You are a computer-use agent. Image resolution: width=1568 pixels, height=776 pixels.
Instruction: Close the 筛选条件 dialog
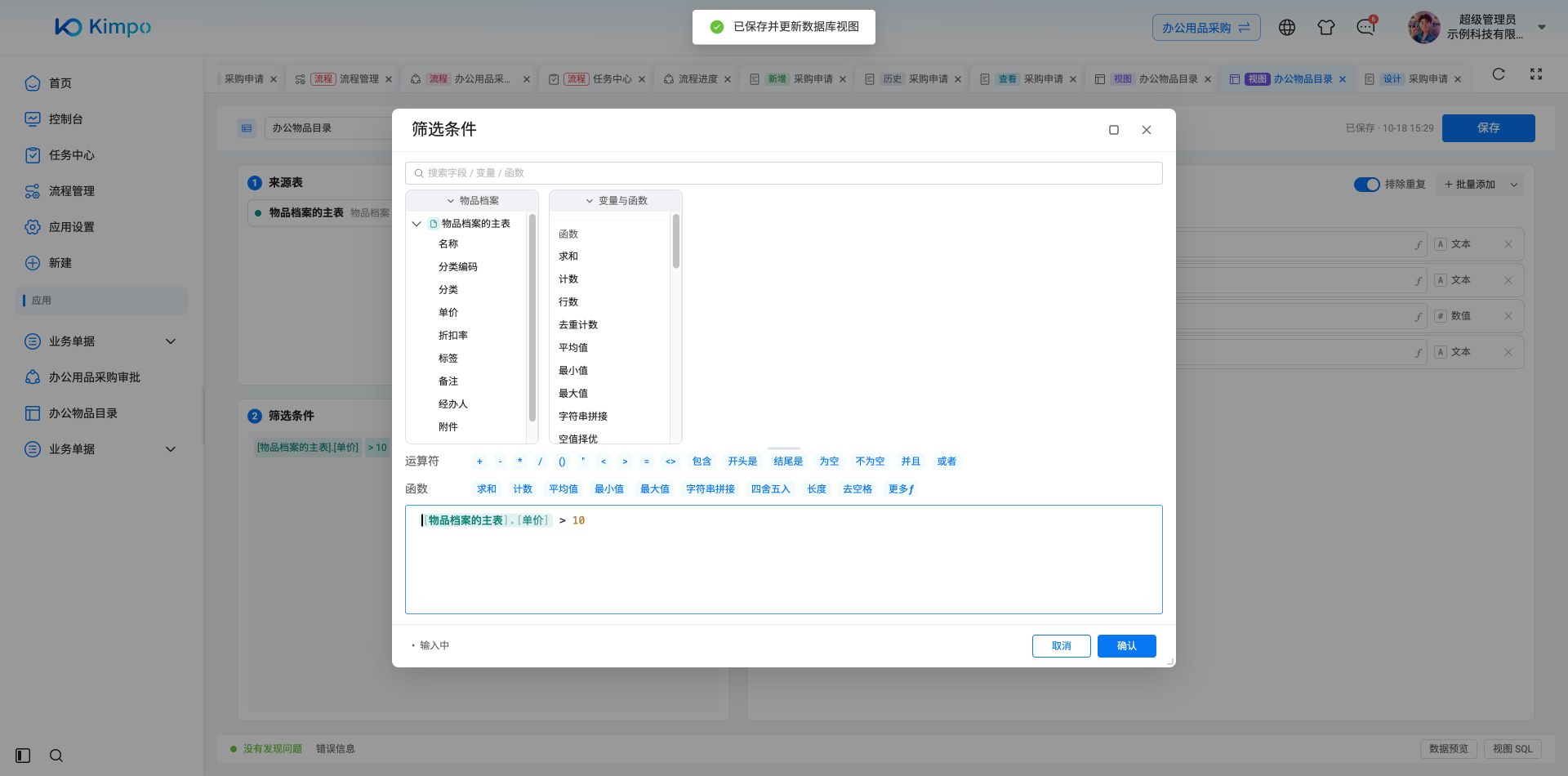[x=1147, y=130]
